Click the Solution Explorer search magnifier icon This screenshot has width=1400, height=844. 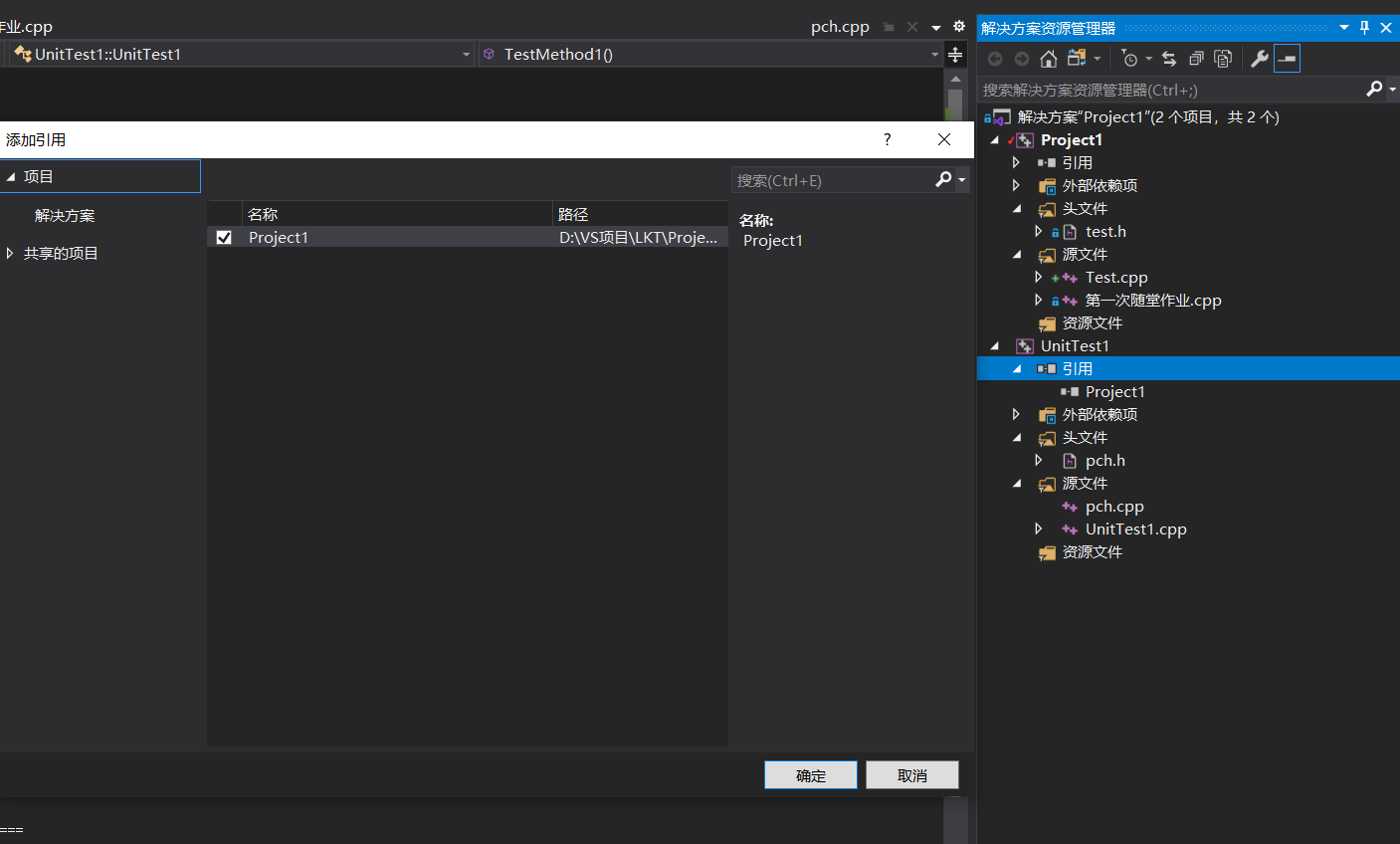coord(1374,90)
